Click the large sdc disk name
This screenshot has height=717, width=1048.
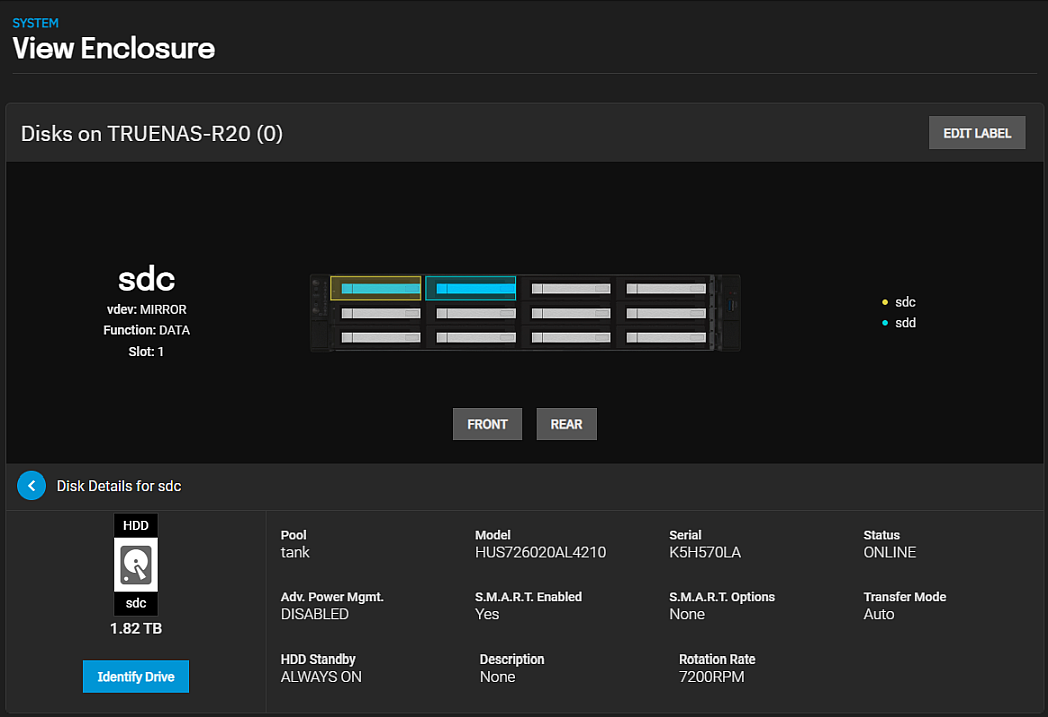[146, 279]
